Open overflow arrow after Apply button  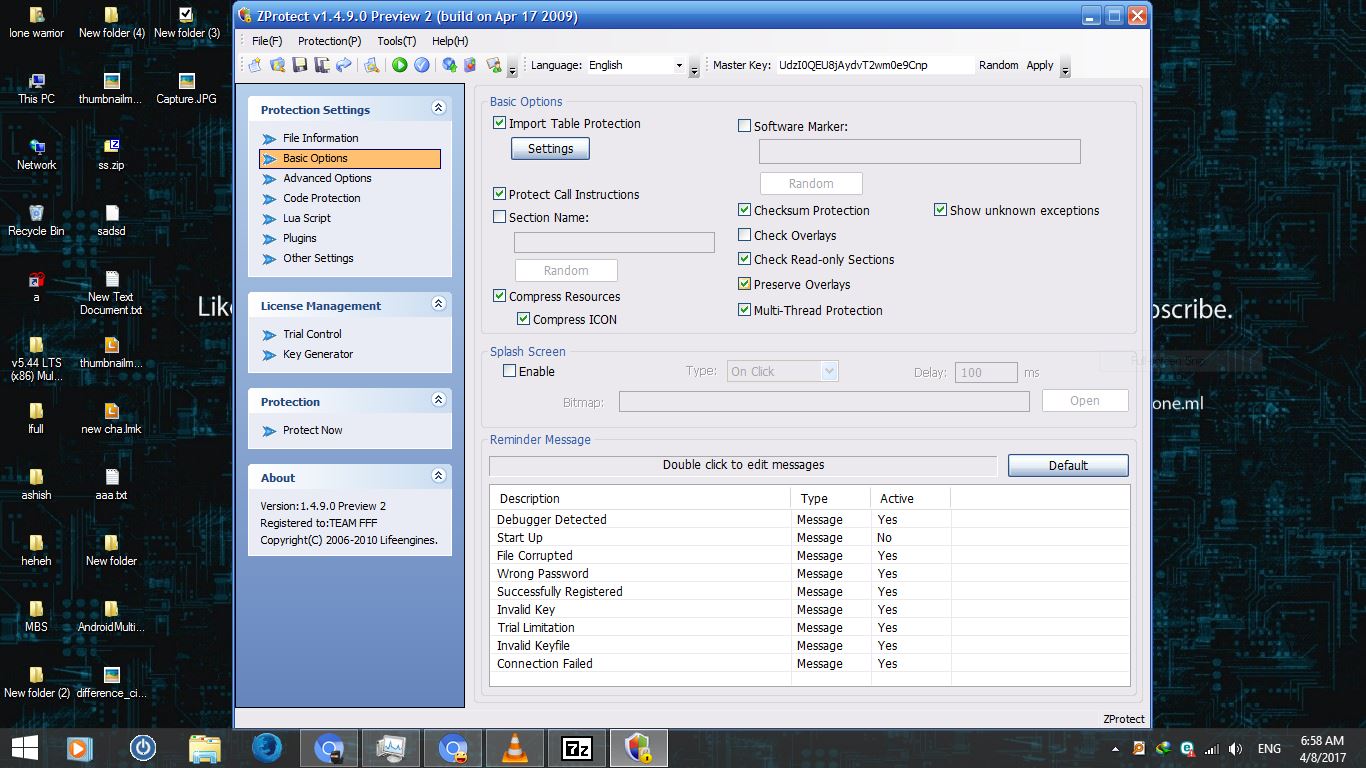(1065, 69)
